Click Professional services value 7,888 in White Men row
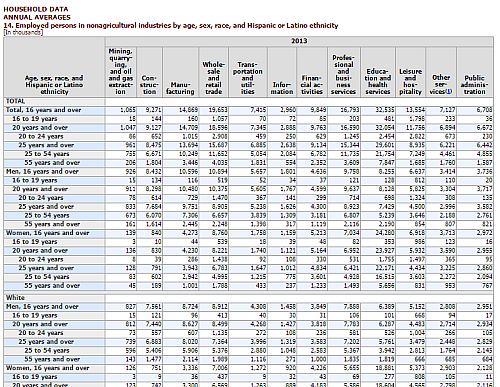500x387 pixels. coord(352,306)
